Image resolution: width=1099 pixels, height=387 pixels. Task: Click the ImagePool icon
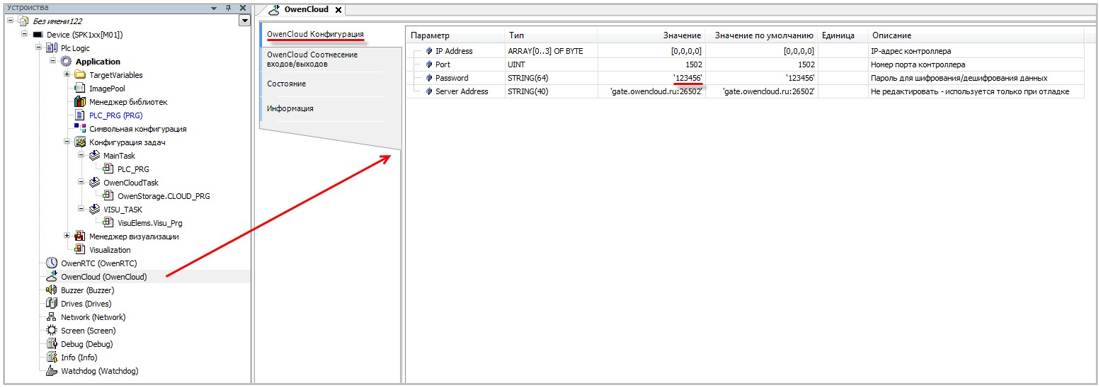[79, 88]
